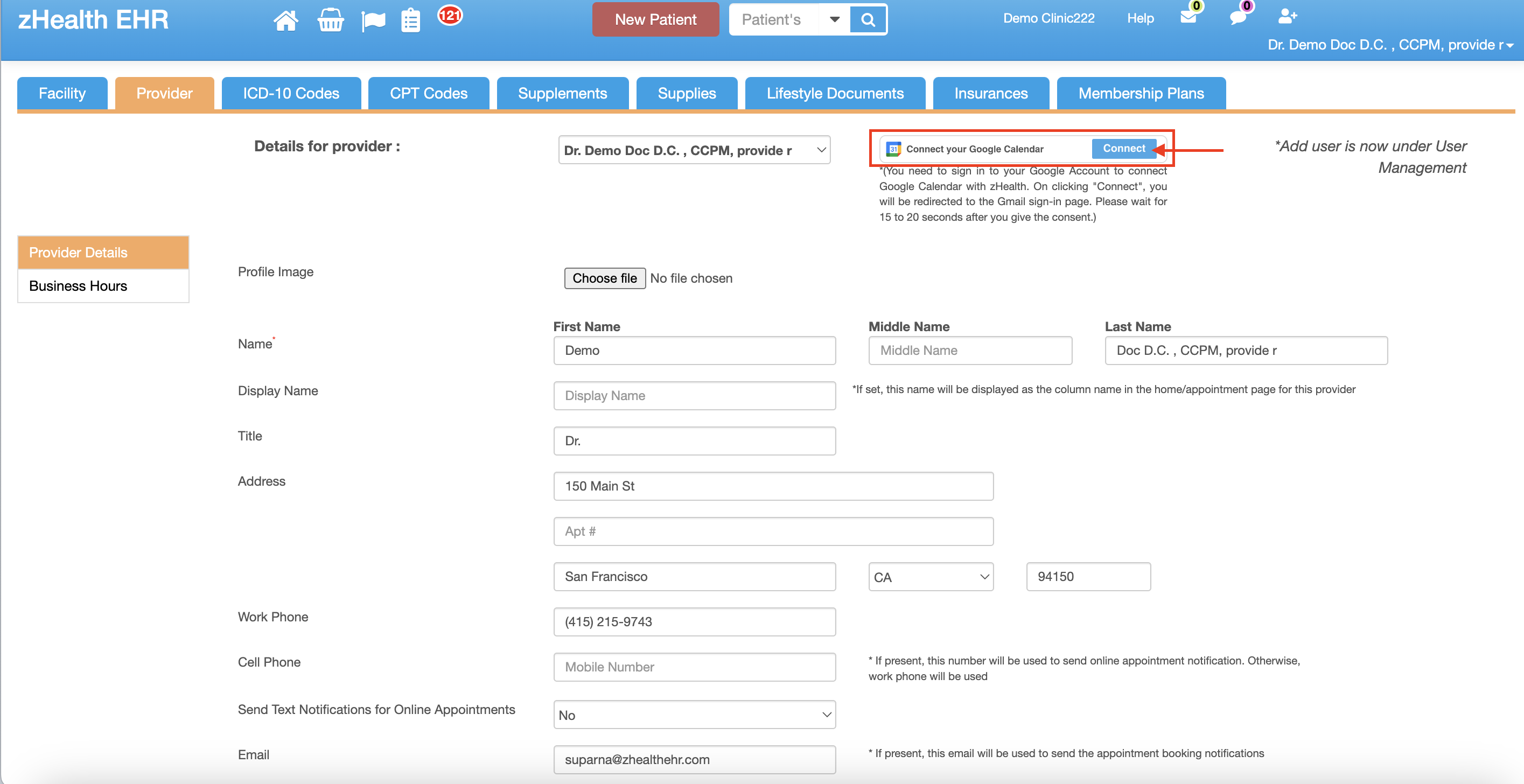Create a New Patient
Image resolution: width=1524 pixels, height=784 pixels.
[x=655, y=19]
